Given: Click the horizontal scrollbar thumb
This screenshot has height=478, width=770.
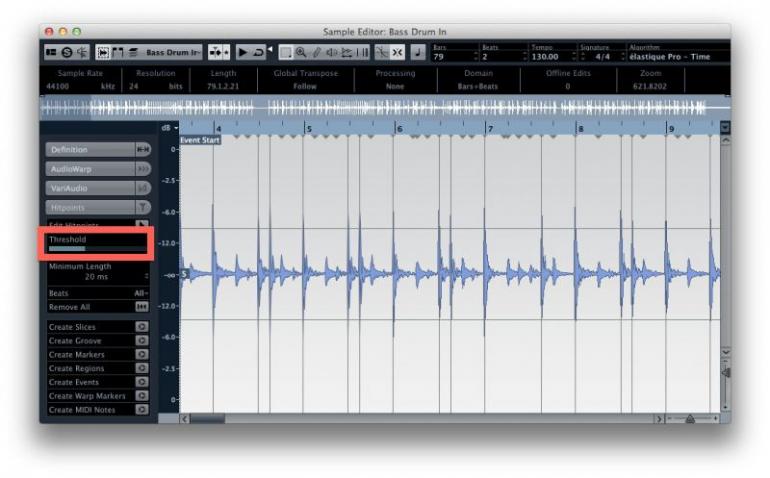Looking at the screenshot, I should pos(208,419).
